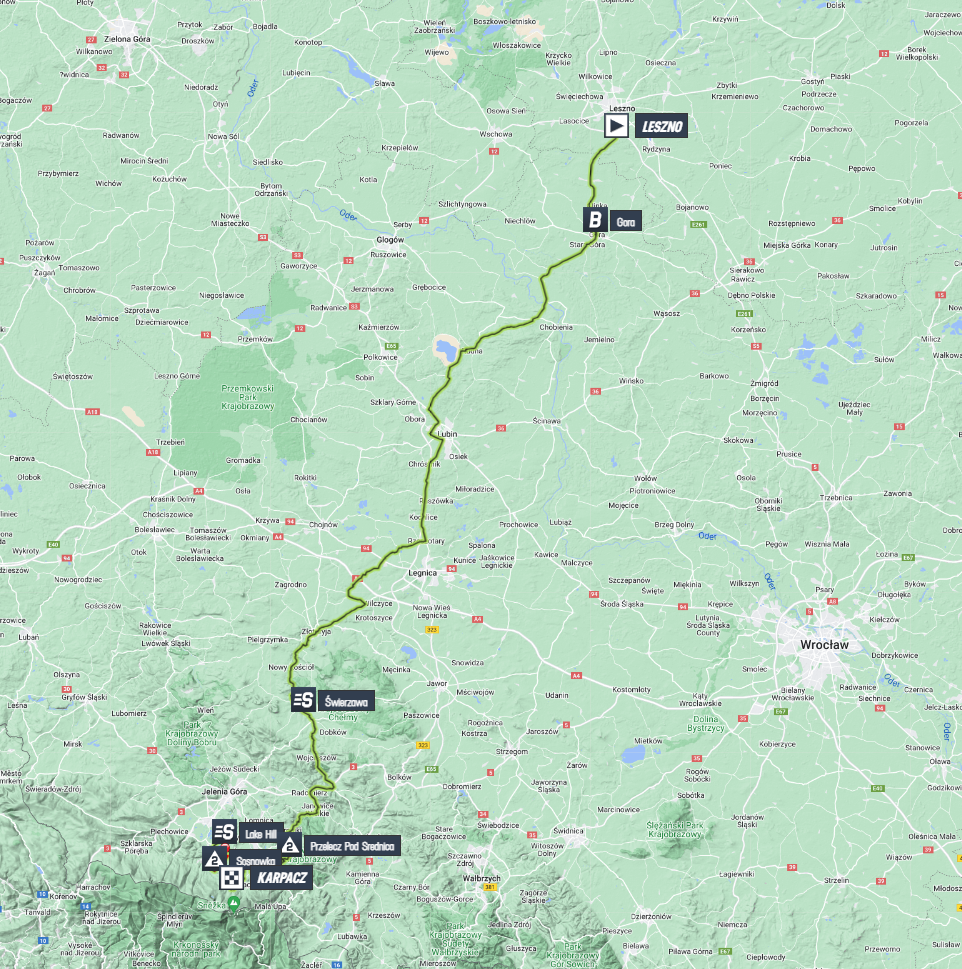Click the green Śnieżka mountain peak pin

(234, 903)
